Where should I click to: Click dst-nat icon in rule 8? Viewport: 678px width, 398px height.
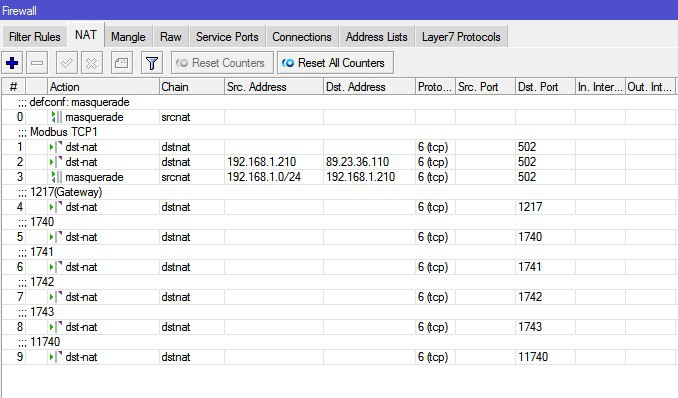point(56,327)
